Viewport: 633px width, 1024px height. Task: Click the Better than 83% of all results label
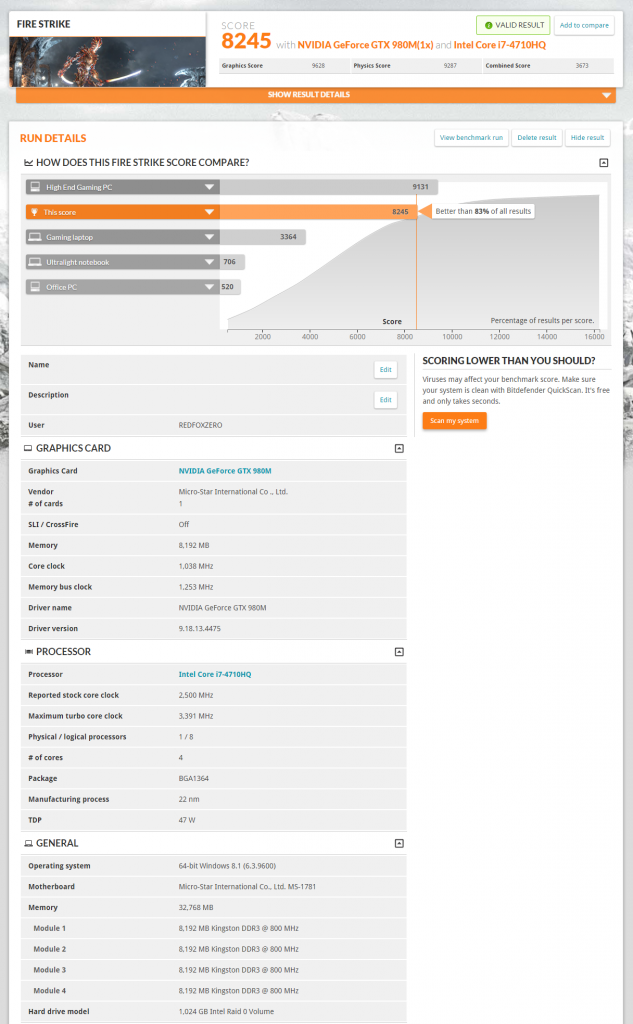(x=483, y=212)
